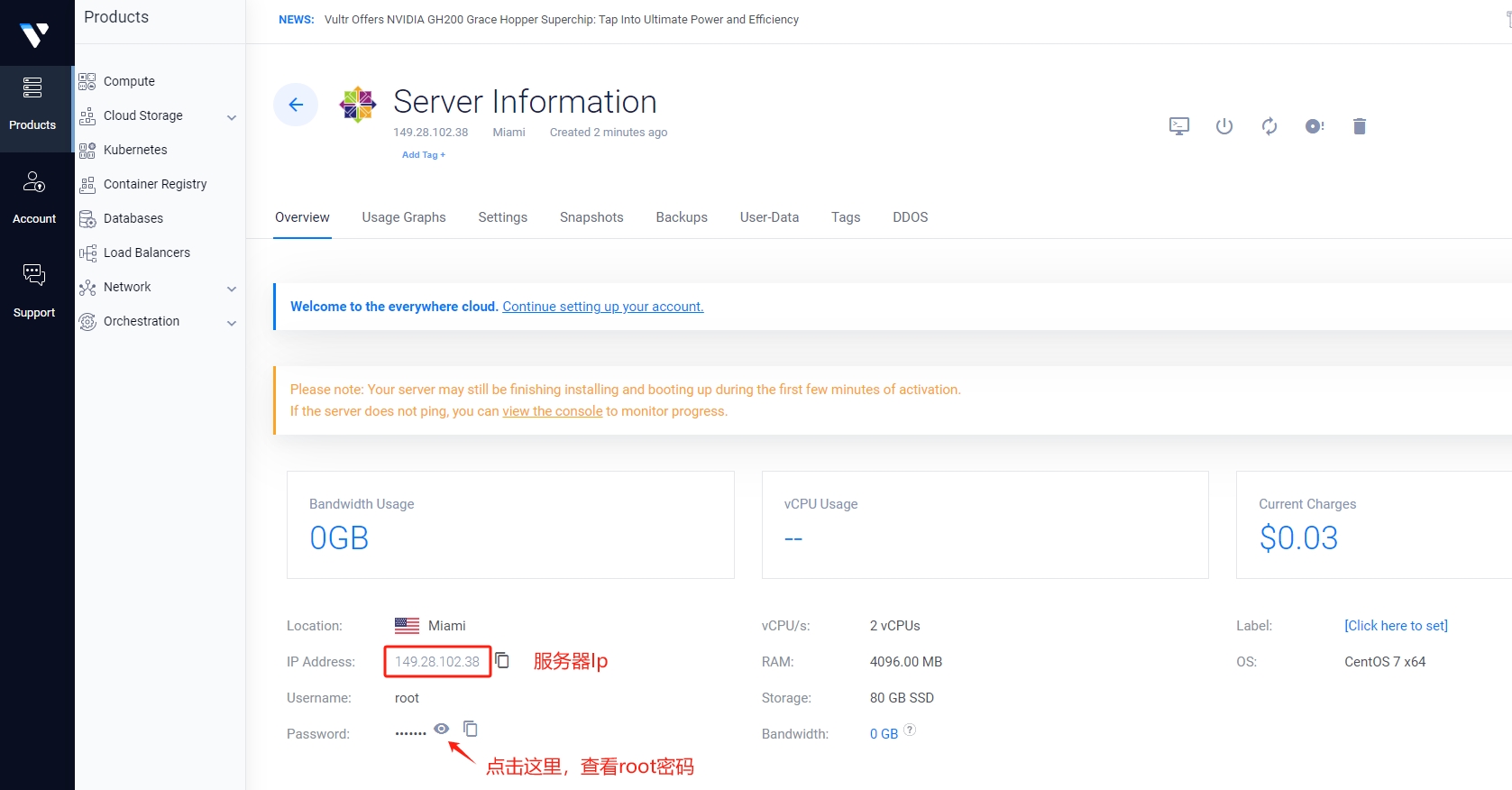Expand the Network chevron
The image size is (1512, 790).
click(x=232, y=289)
